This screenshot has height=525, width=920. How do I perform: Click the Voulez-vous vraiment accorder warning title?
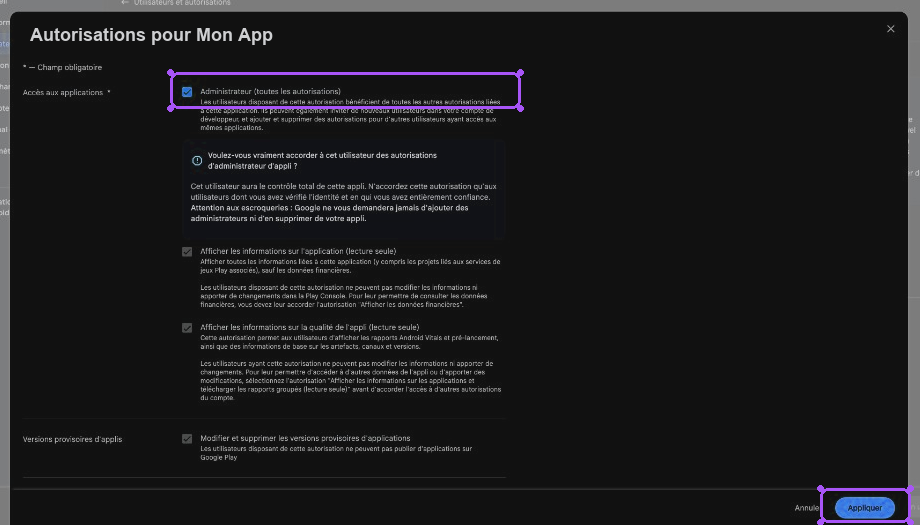click(x=322, y=161)
